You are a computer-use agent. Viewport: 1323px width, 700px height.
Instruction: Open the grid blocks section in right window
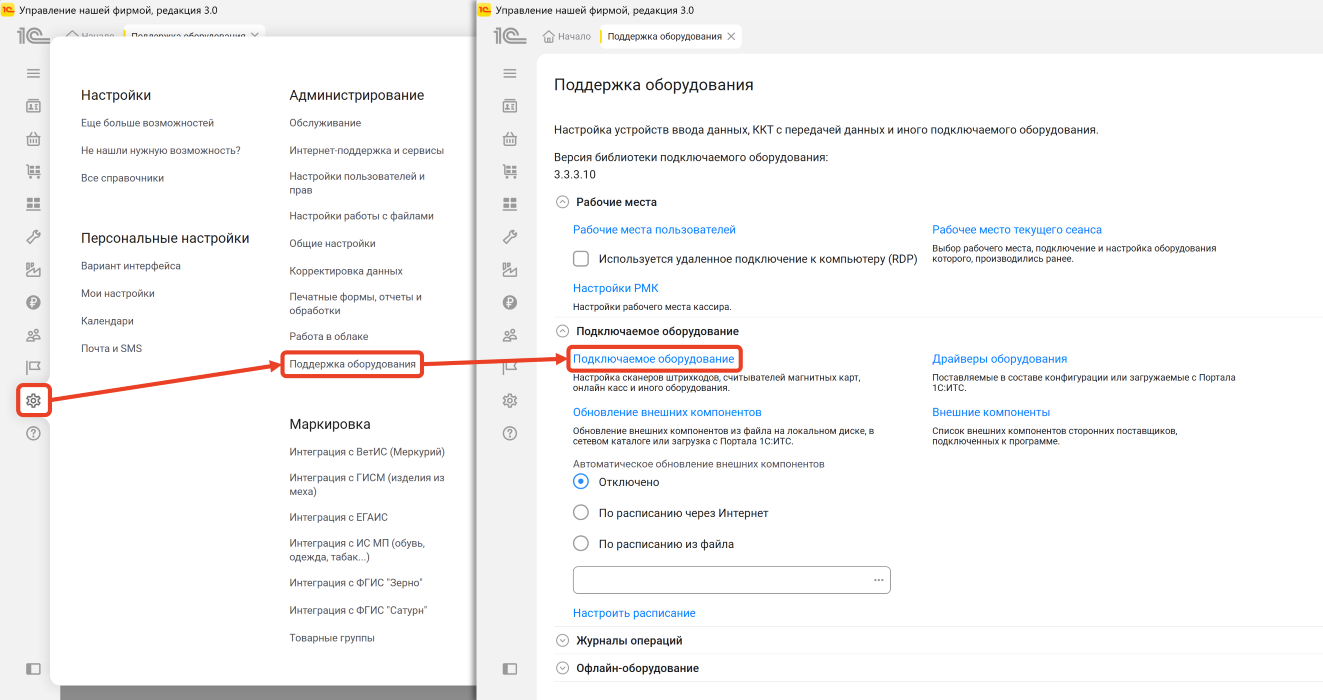pyautogui.click(x=510, y=204)
